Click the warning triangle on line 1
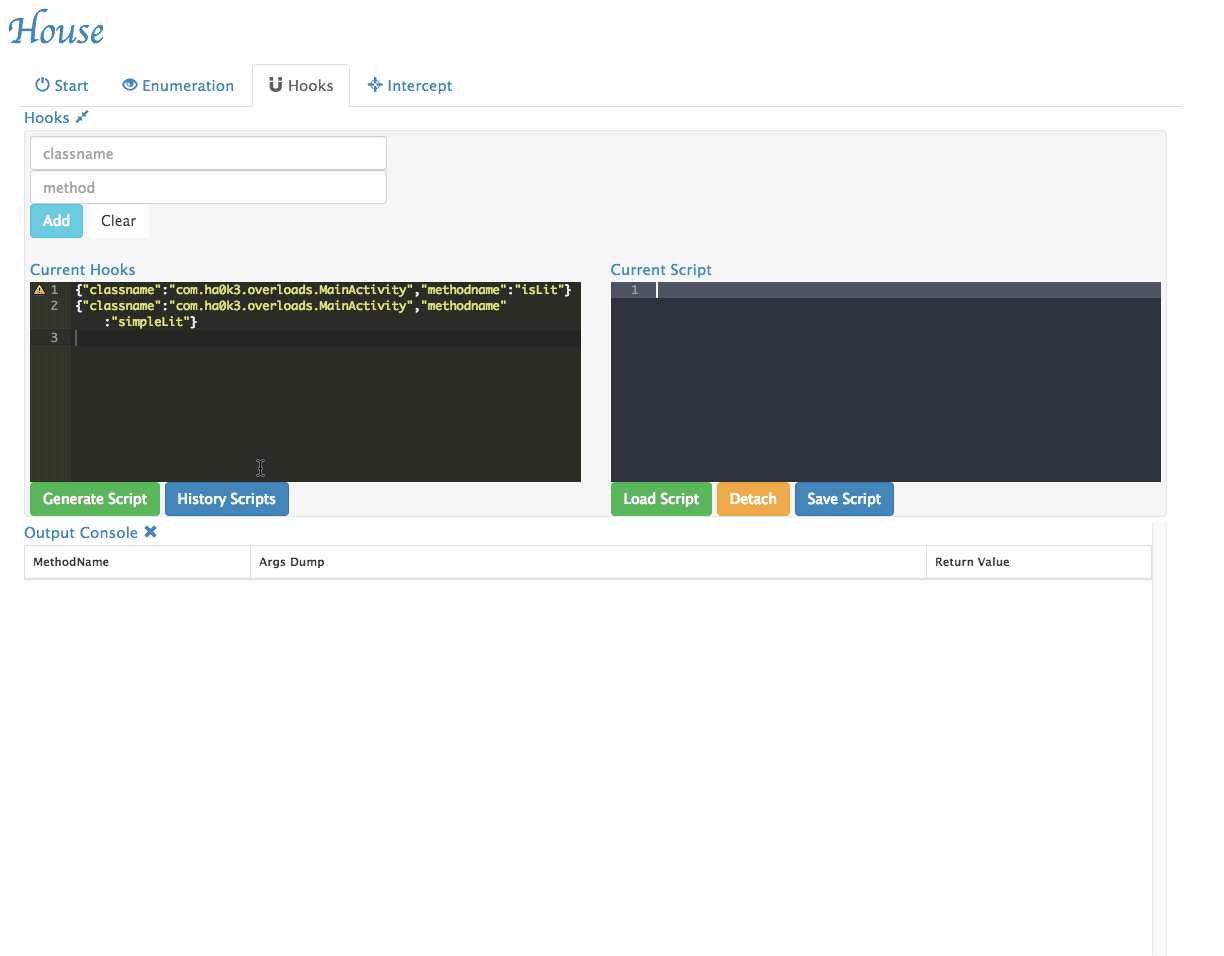 (38, 289)
